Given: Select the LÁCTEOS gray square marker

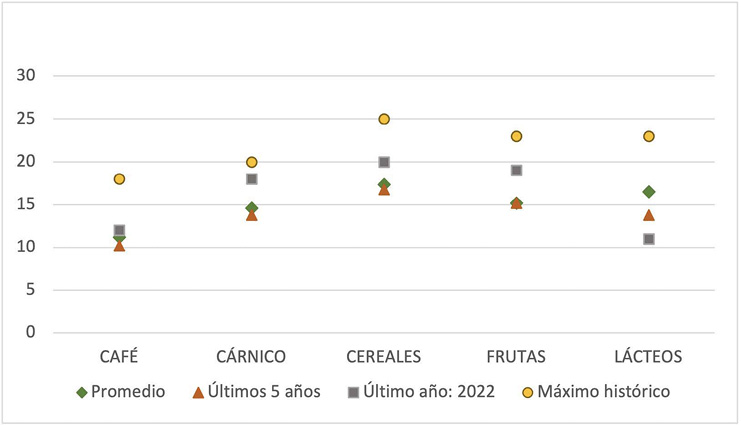Looking at the screenshot, I should tap(649, 239).
